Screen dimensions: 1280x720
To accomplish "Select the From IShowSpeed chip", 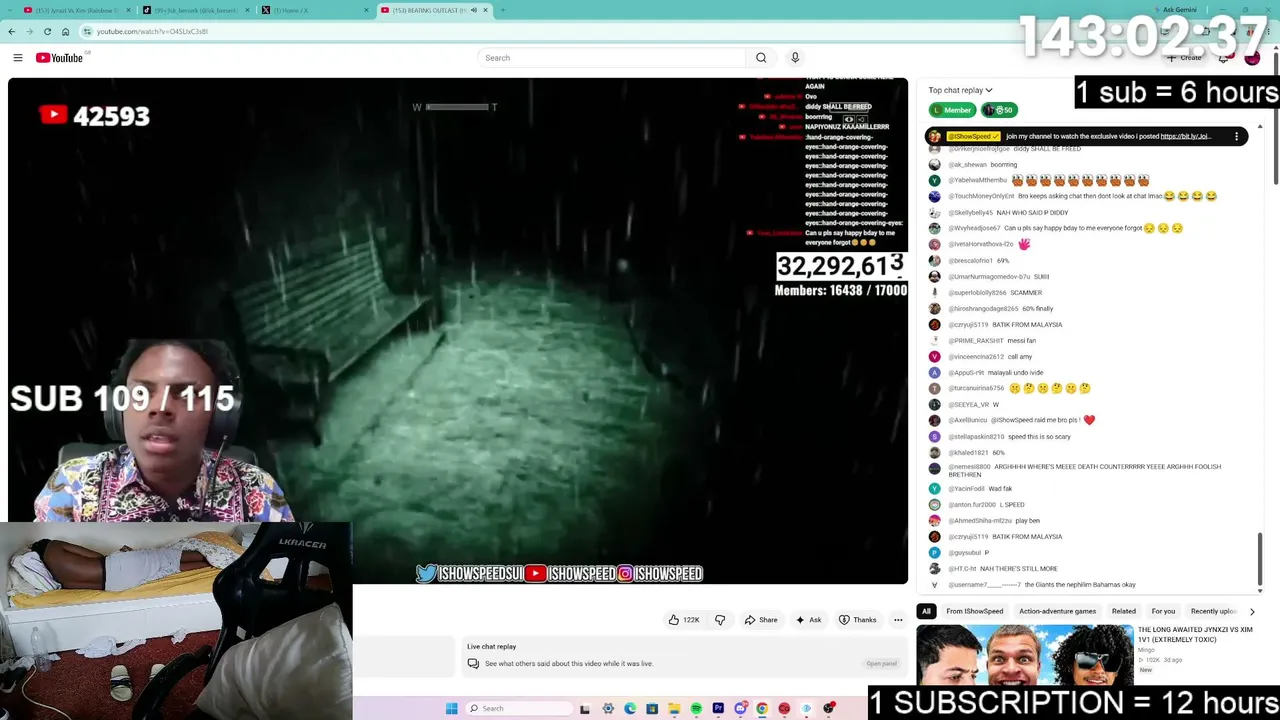I will (975, 611).
